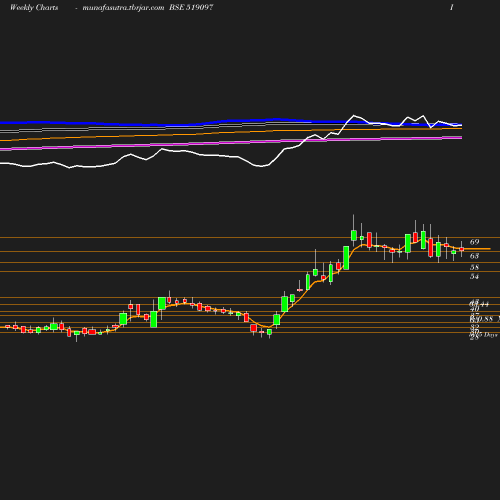Image resolution: width=500 pixels, height=500 pixels.
Task: Click the "Weekly Charts" title text
Action: [x=34, y=8]
